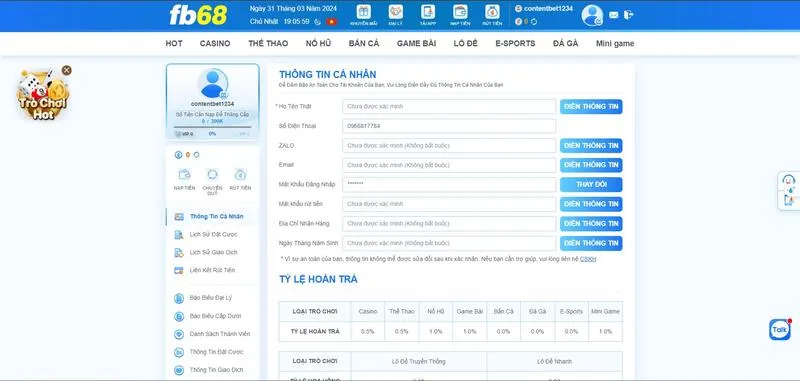Click the Email input field
Image resolution: width=800 pixels, height=381 pixels.
[x=449, y=165]
